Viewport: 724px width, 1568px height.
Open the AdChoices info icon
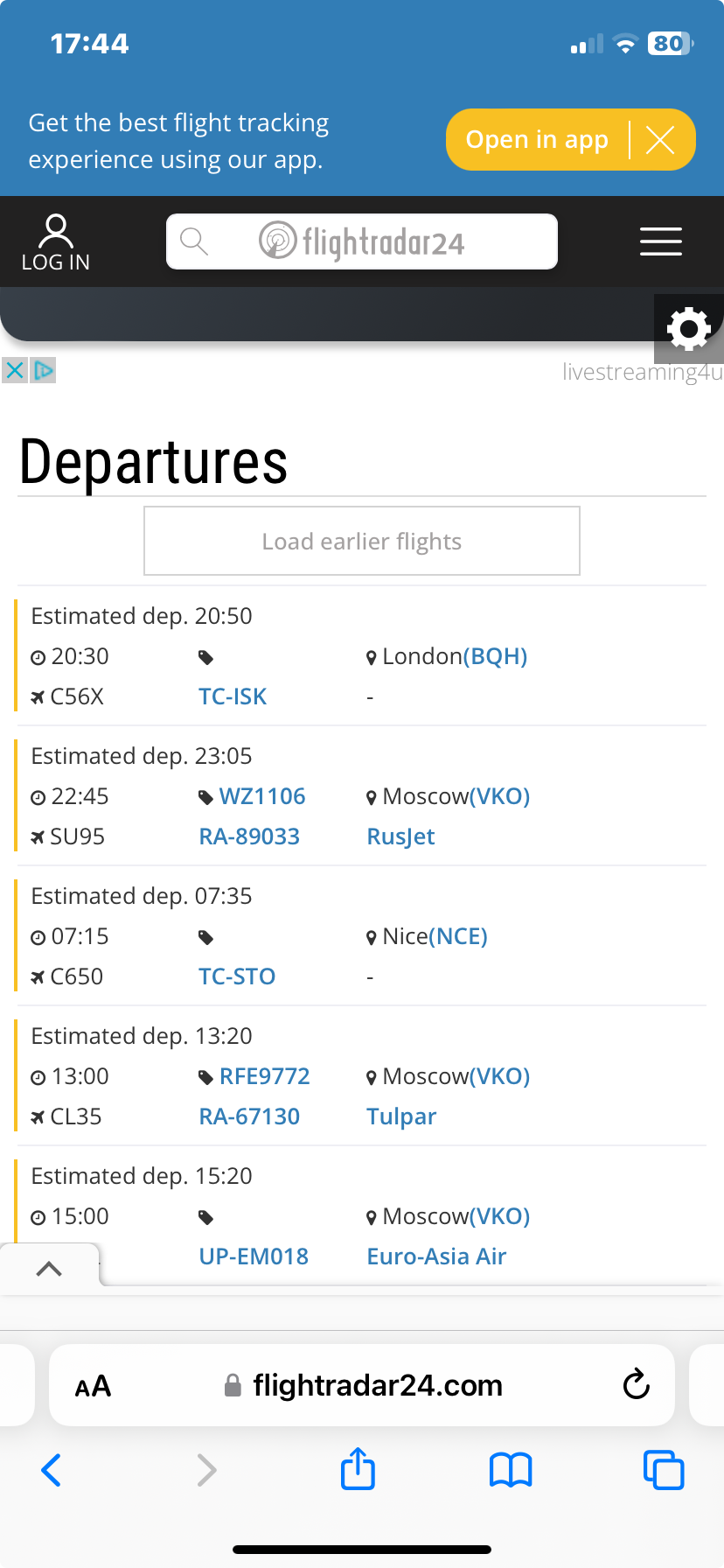(x=43, y=370)
